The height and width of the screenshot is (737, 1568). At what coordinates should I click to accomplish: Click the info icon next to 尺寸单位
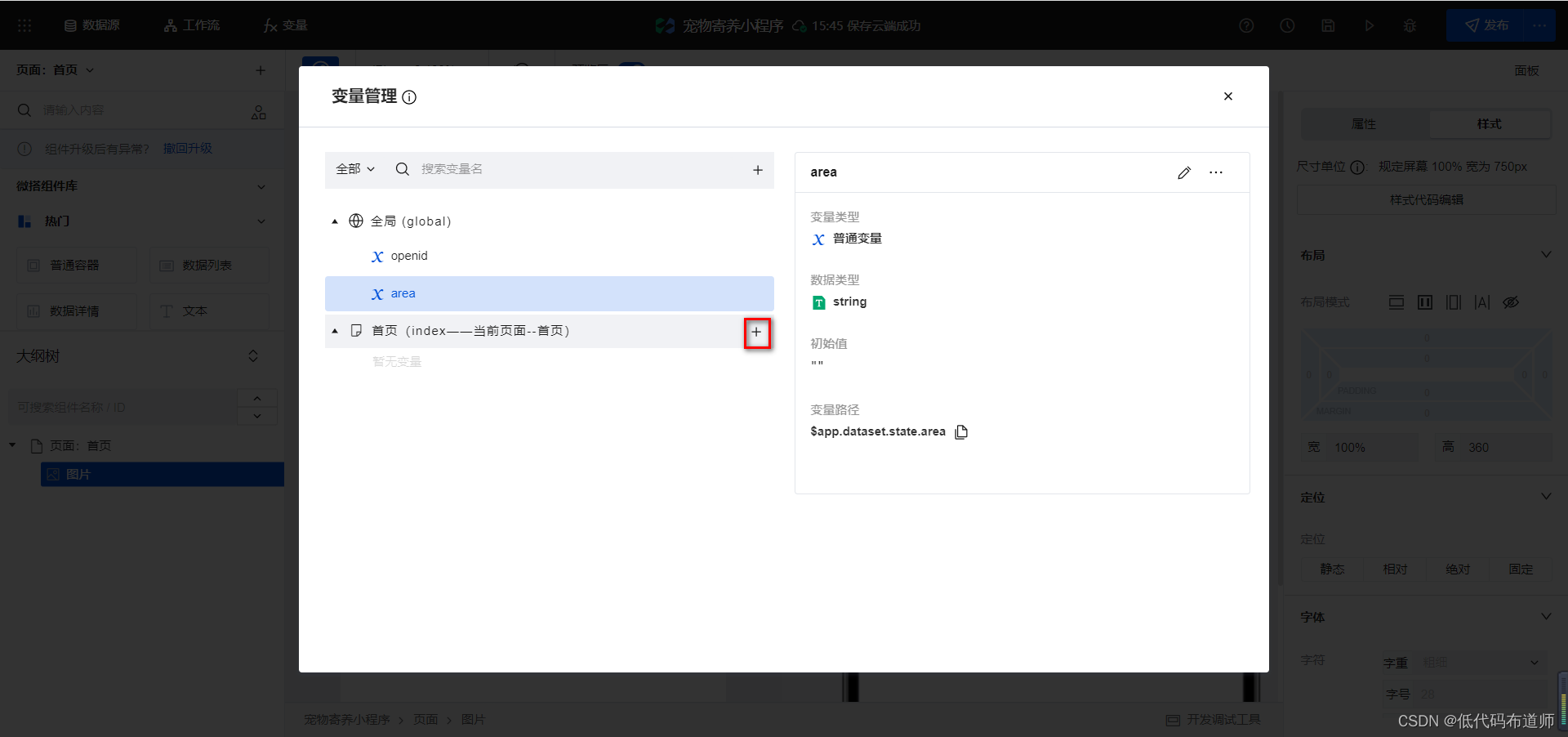[x=1357, y=167]
